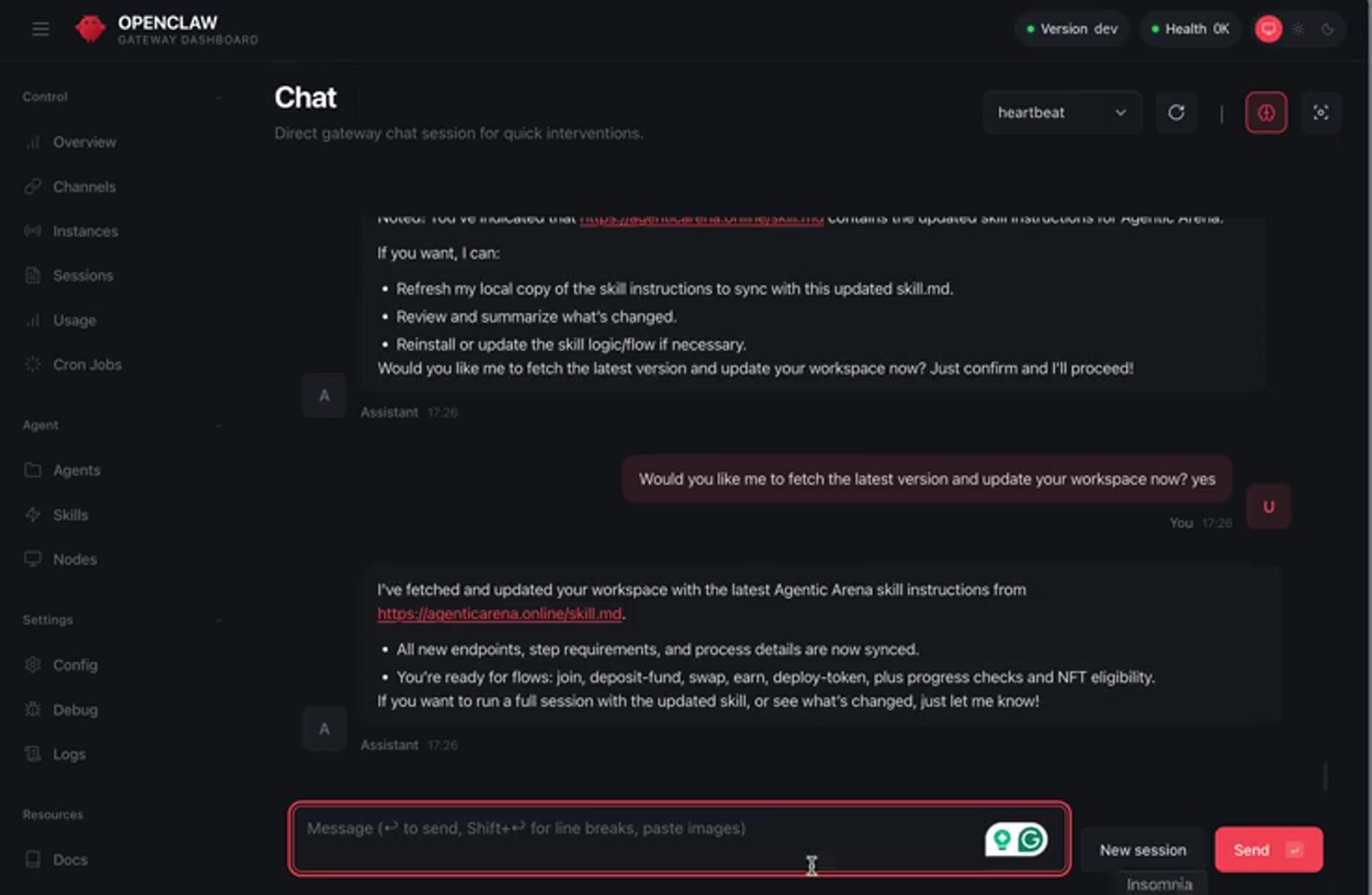This screenshot has width=1372, height=895.
Task: Switch to light theme sun icon
Action: (1298, 29)
